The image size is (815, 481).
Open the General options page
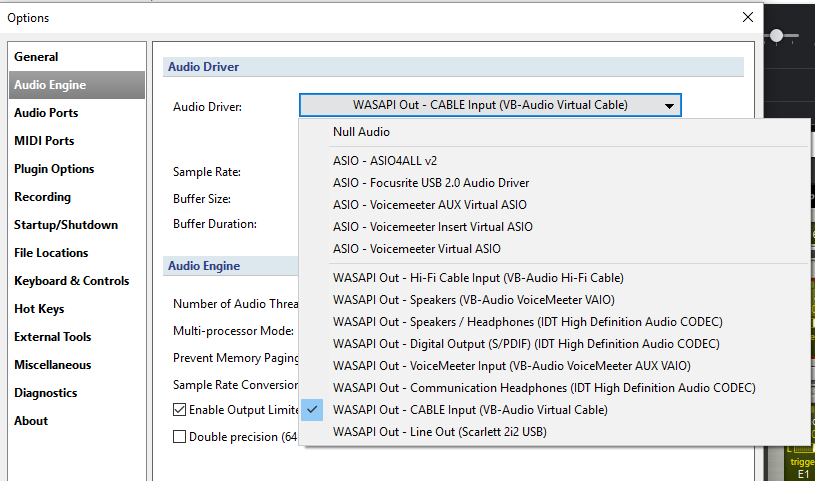pos(77,57)
